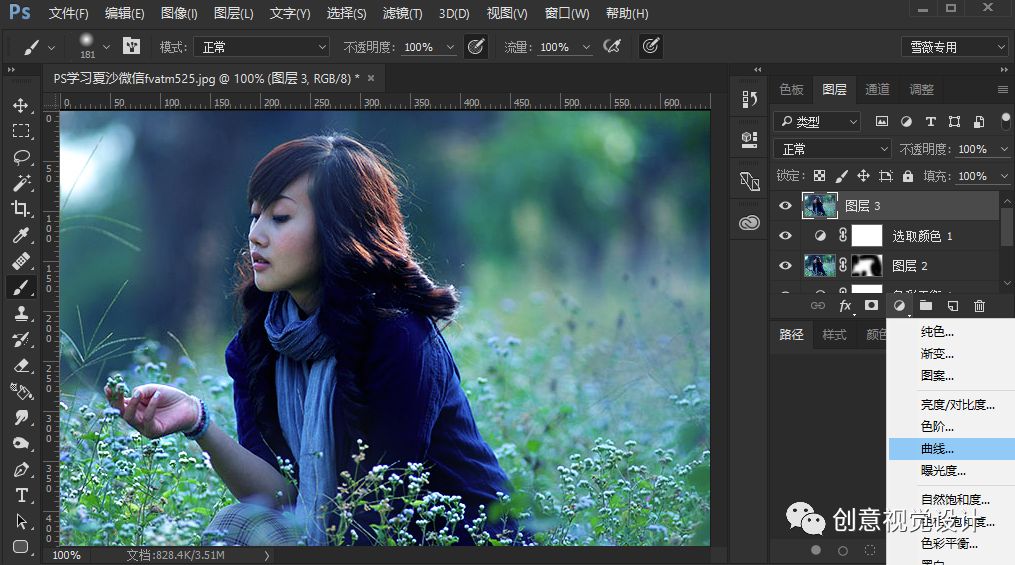
Task: Select the Clone Stamp tool
Action: click(21, 313)
